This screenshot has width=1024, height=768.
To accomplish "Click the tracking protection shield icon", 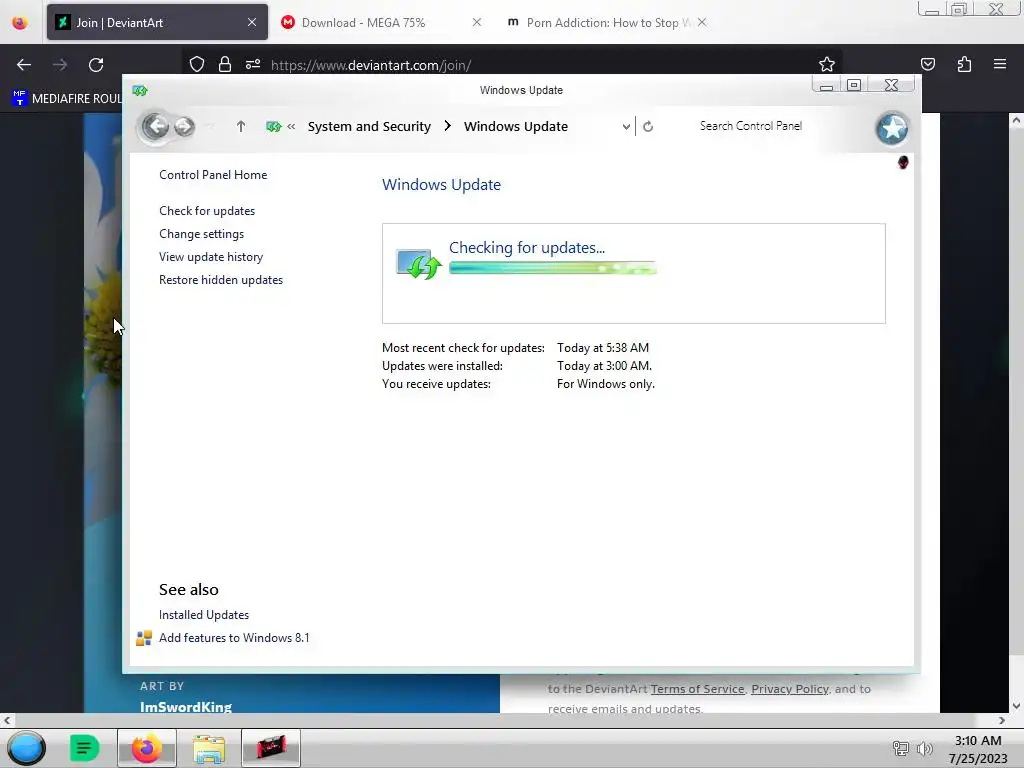I will [x=197, y=65].
